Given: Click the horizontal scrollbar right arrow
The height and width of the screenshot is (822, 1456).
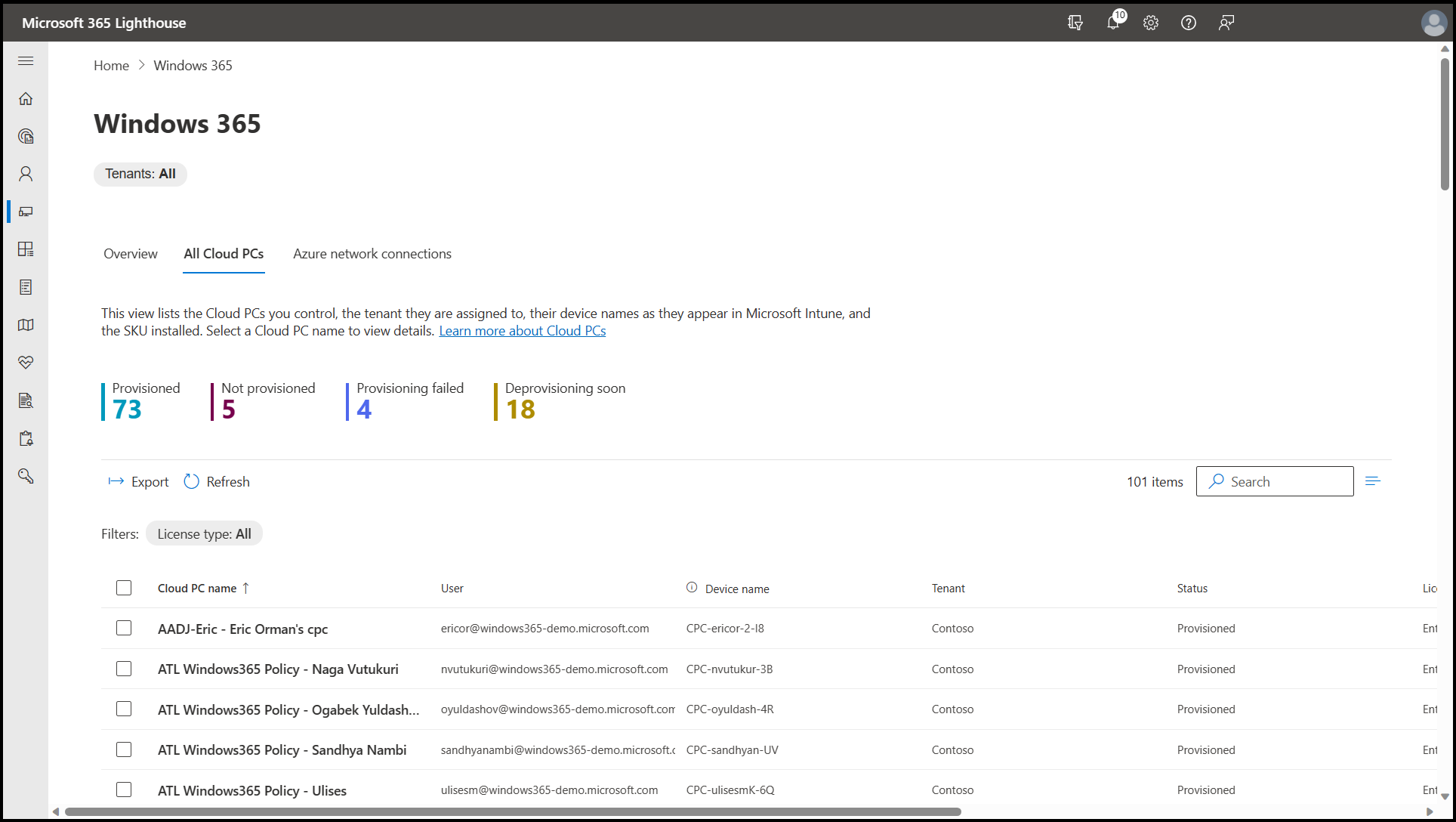Looking at the screenshot, I should tap(1430, 812).
